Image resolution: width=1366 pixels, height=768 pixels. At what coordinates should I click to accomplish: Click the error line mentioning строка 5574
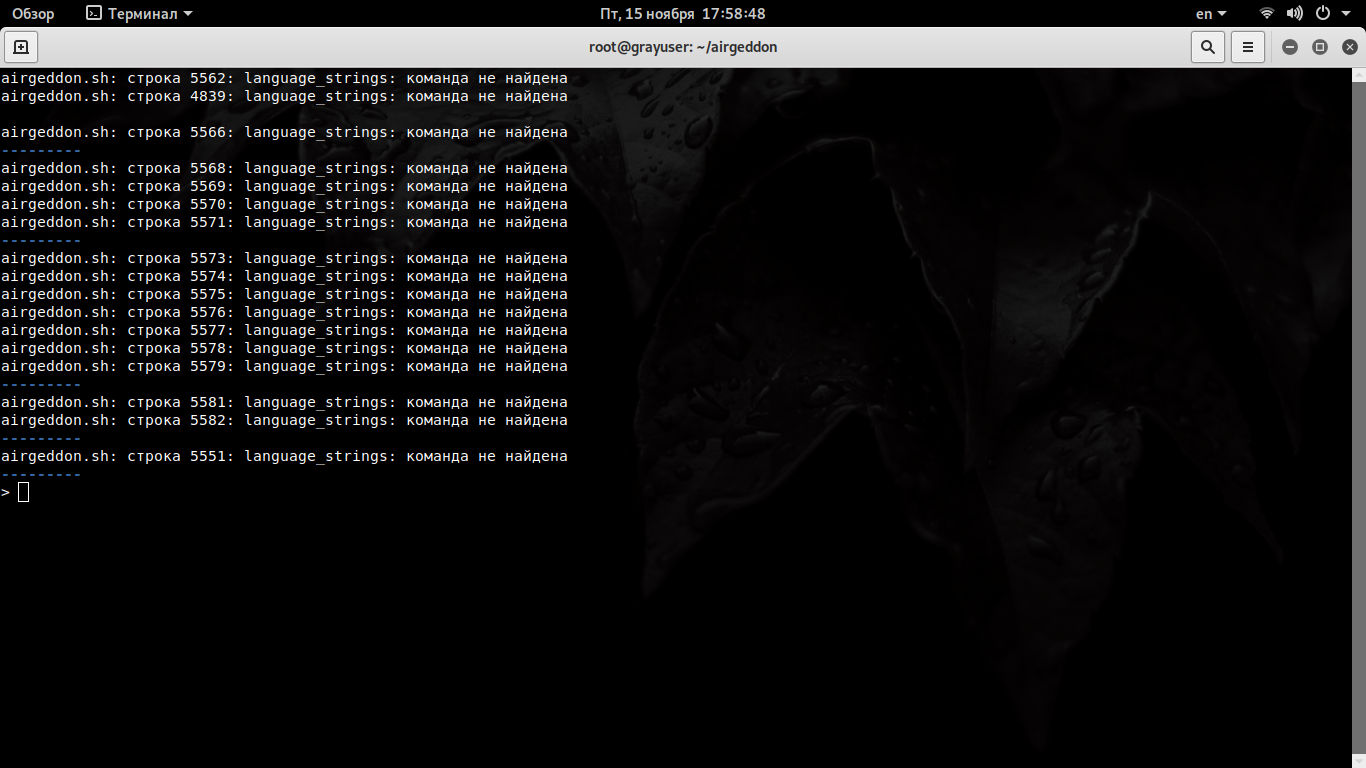pos(284,276)
